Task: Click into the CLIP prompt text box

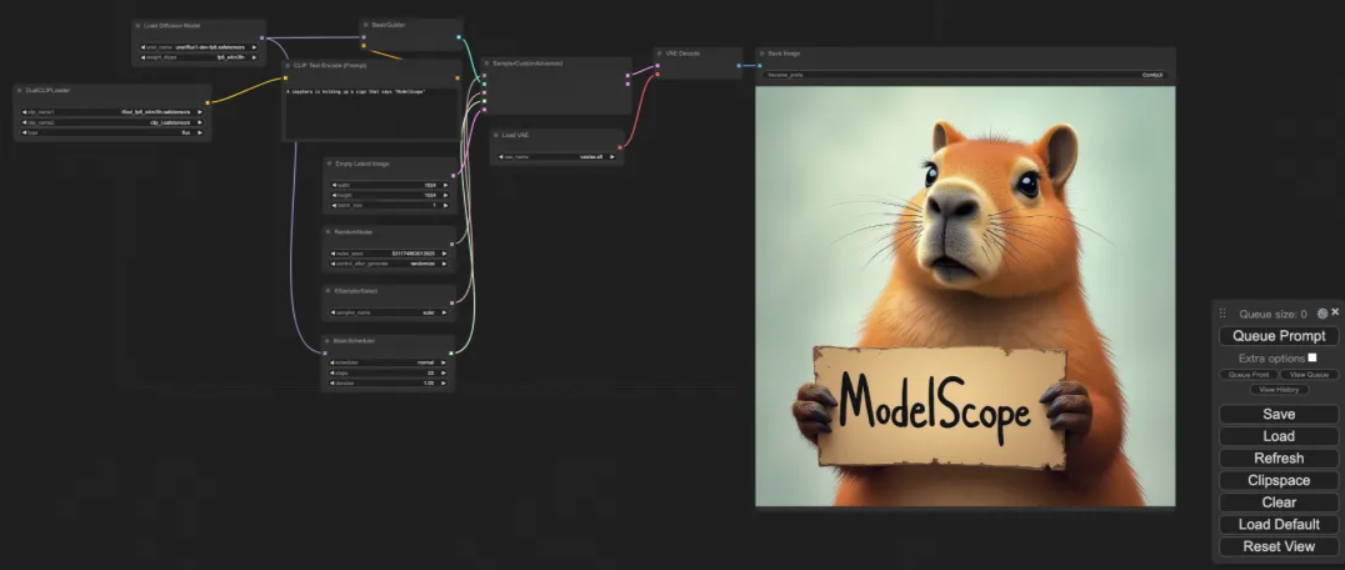Action: (x=371, y=112)
